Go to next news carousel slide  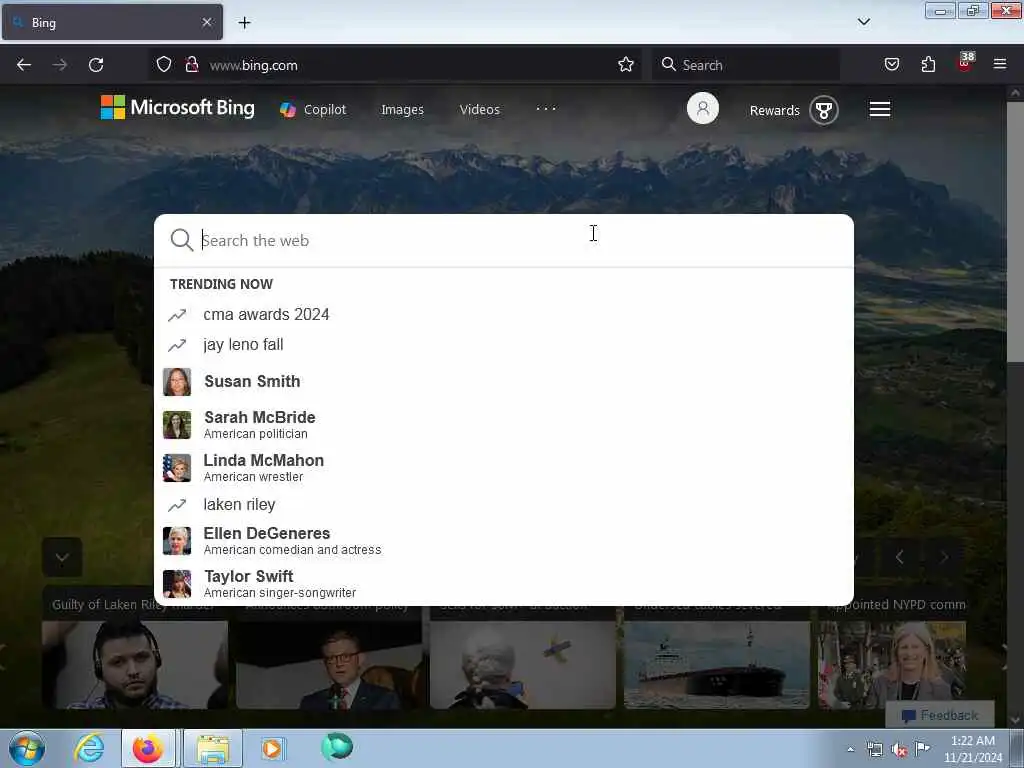pyautogui.click(x=944, y=557)
